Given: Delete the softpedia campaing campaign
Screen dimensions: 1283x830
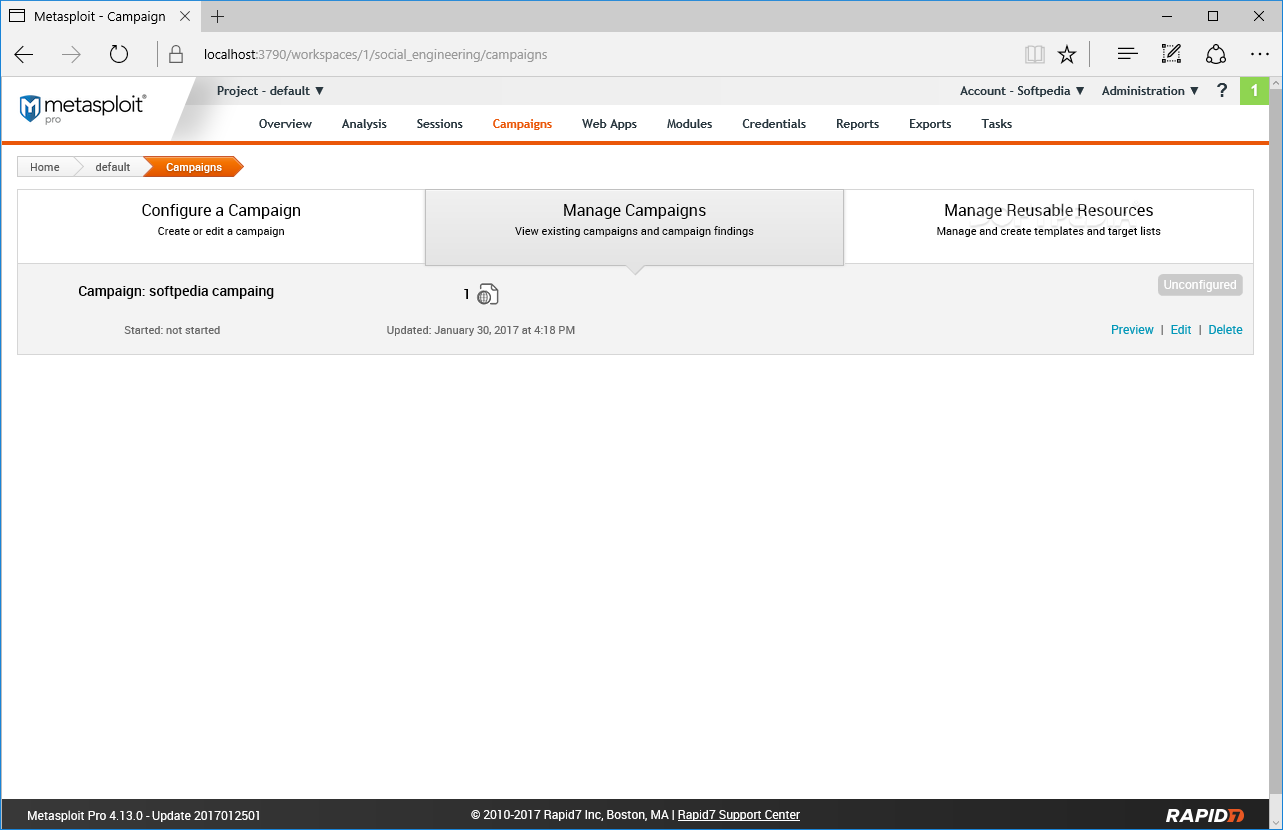Looking at the screenshot, I should point(1226,330).
